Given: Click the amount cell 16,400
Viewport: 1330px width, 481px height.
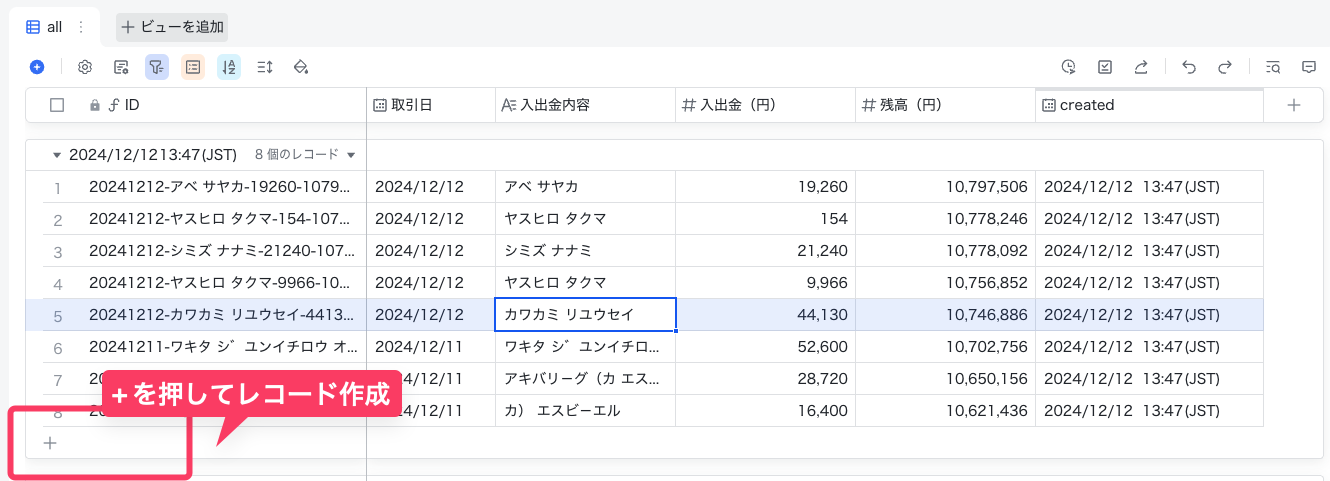Looking at the screenshot, I should 765,411.
